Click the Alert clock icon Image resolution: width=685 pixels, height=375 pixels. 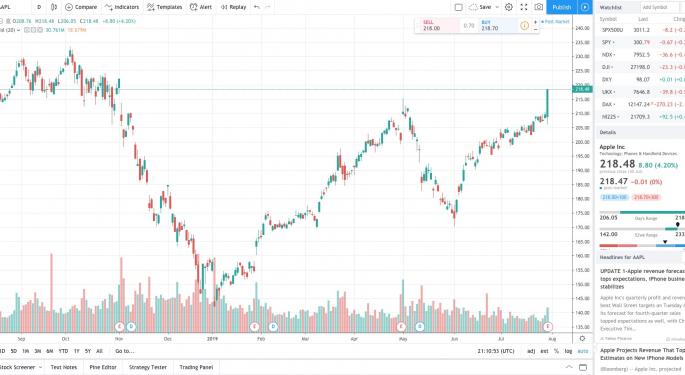(x=194, y=7)
